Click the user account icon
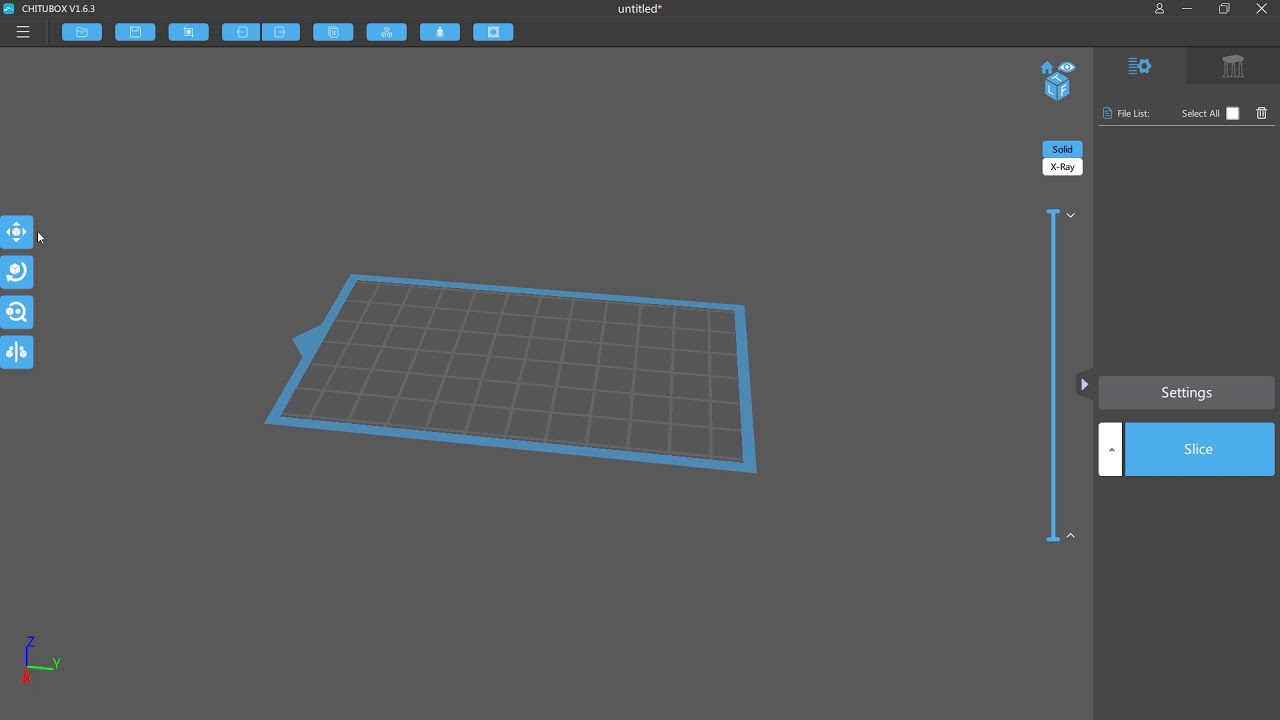This screenshot has height=720, width=1280. coord(1159,9)
